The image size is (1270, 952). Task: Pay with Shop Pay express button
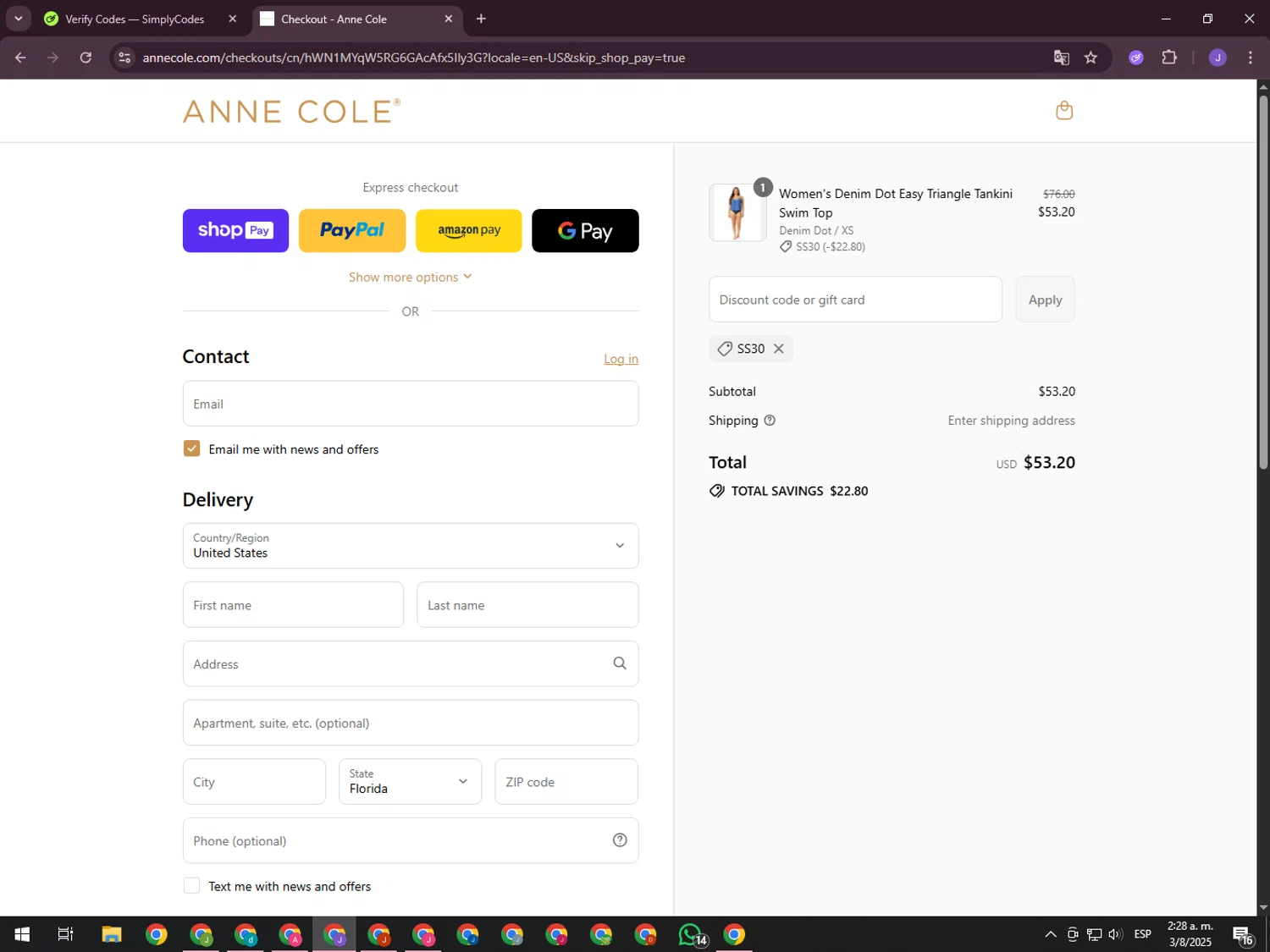click(235, 230)
